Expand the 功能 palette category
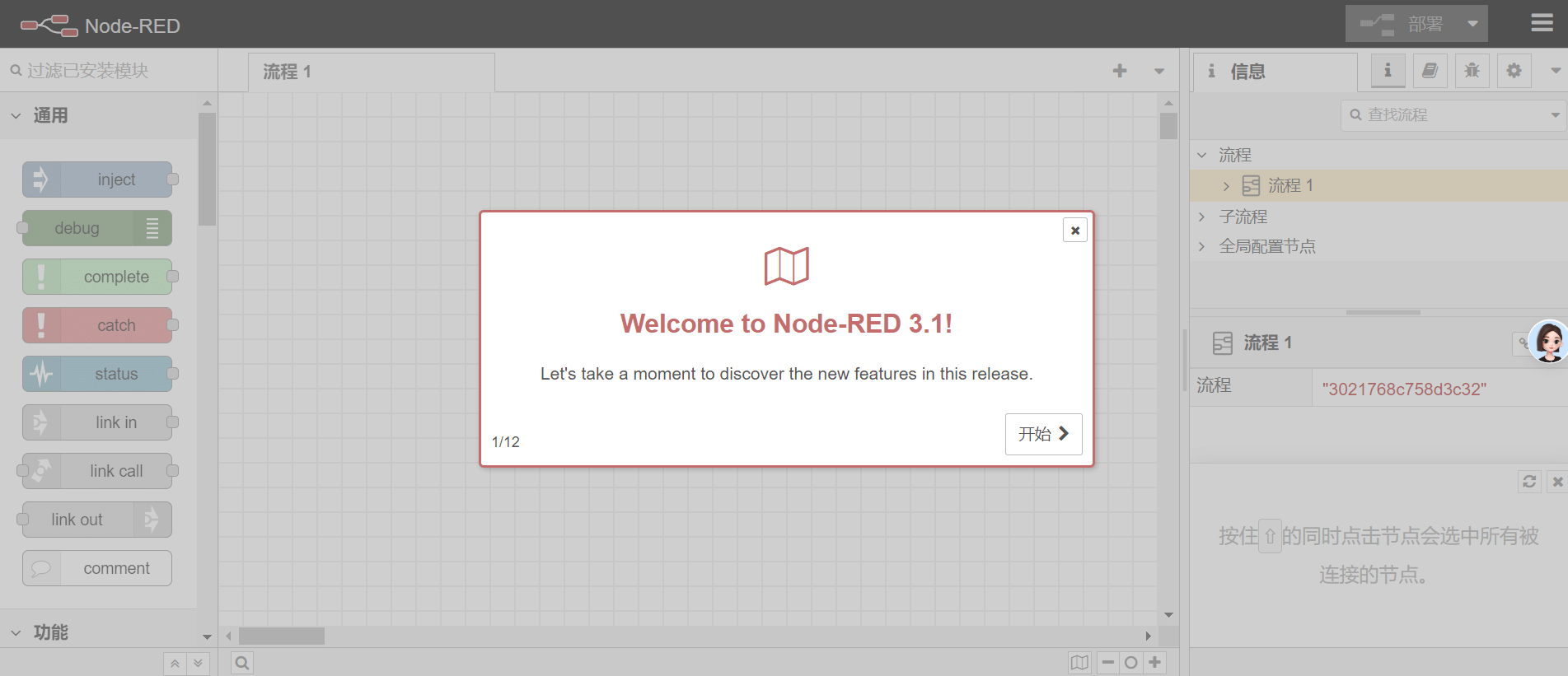1568x676 pixels. click(99, 632)
